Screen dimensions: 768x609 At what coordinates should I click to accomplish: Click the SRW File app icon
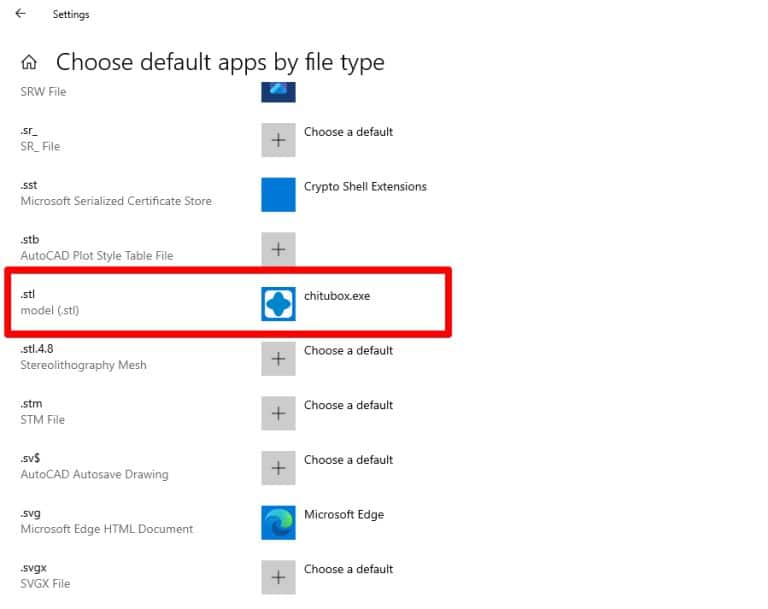pyautogui.click(x=278, y=91)
